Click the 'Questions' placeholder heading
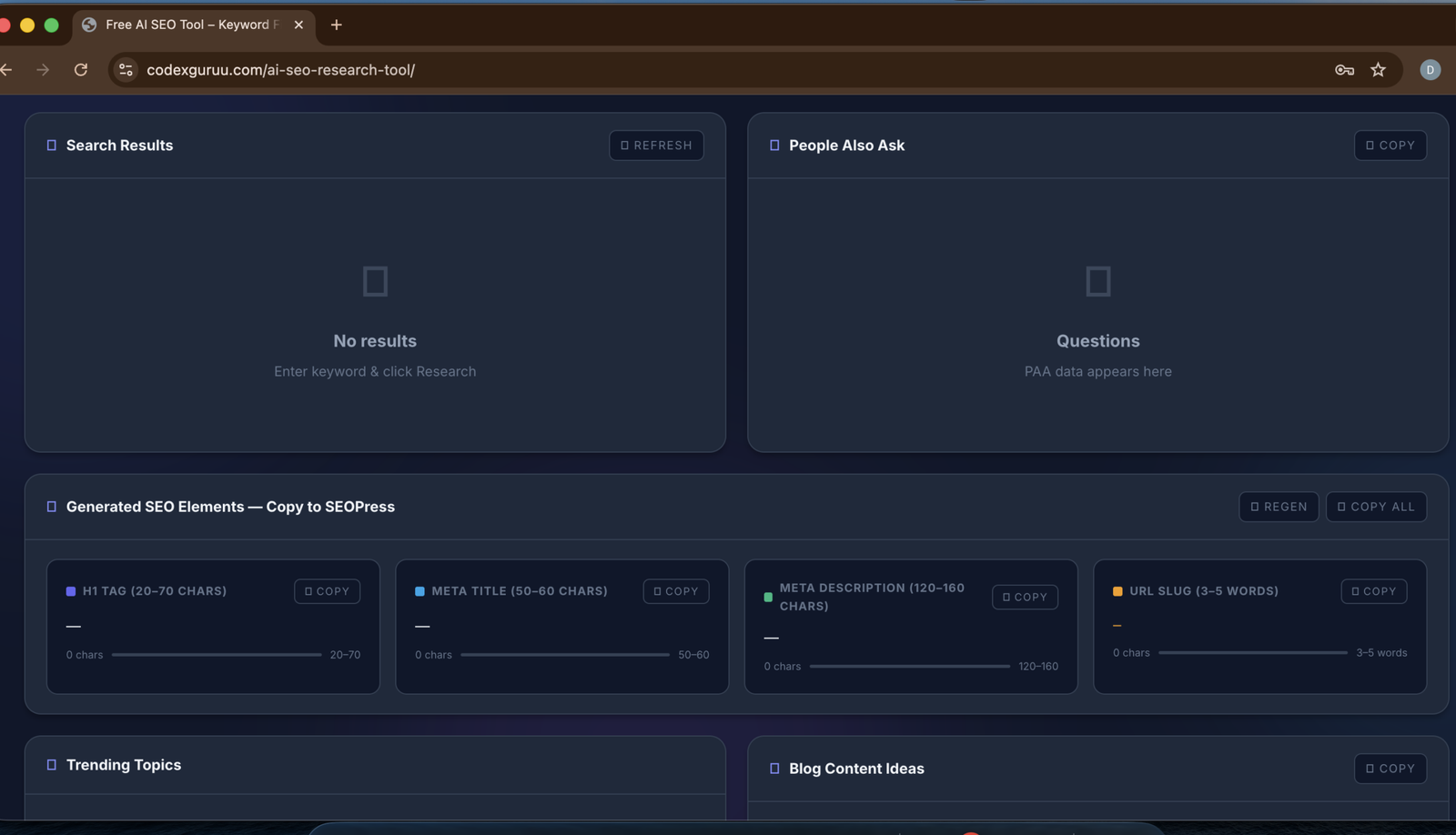1456x835 pixels. point(1098,341)
